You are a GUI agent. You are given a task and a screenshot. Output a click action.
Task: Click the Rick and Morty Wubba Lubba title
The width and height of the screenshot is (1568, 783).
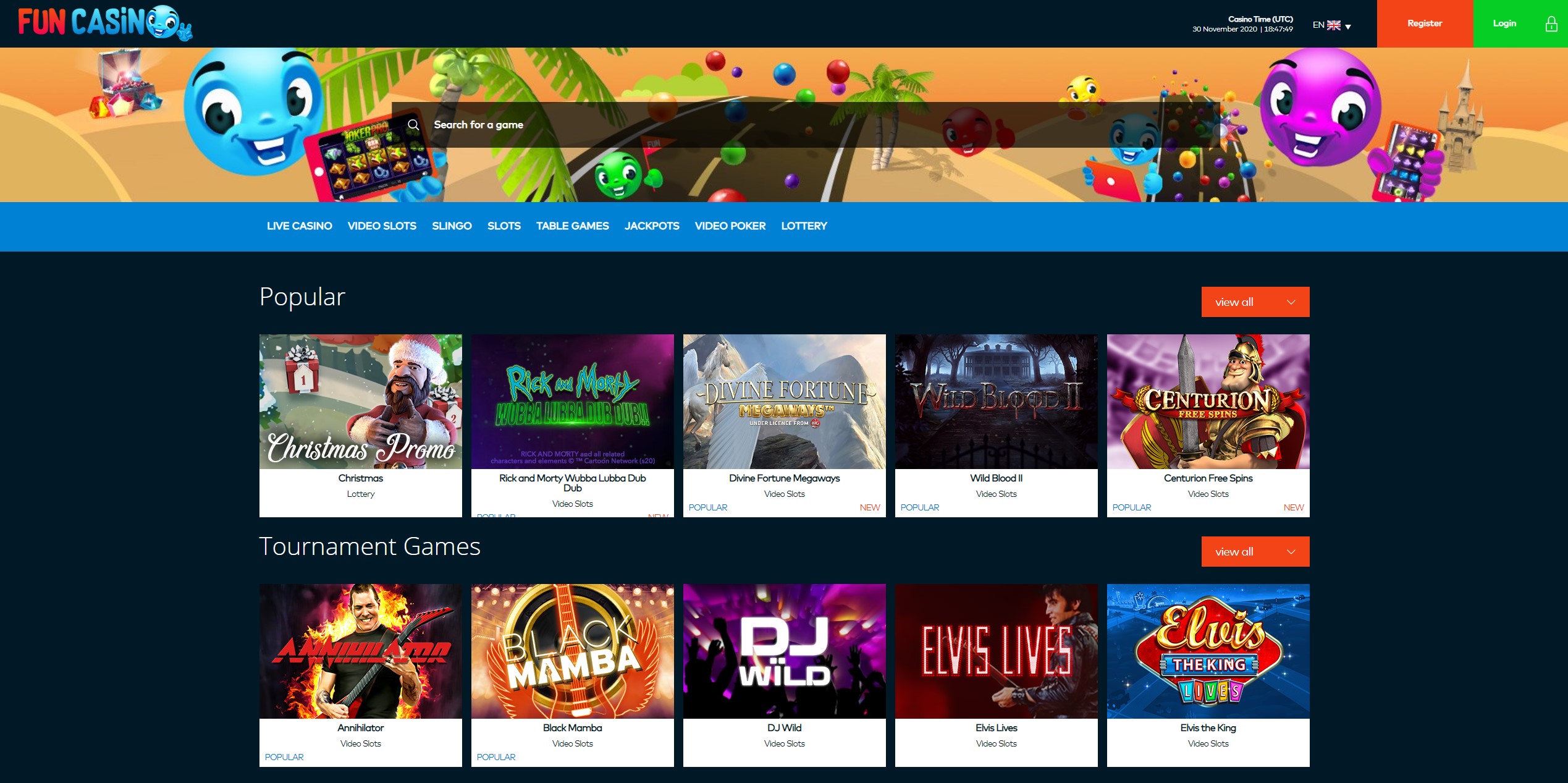573,483
